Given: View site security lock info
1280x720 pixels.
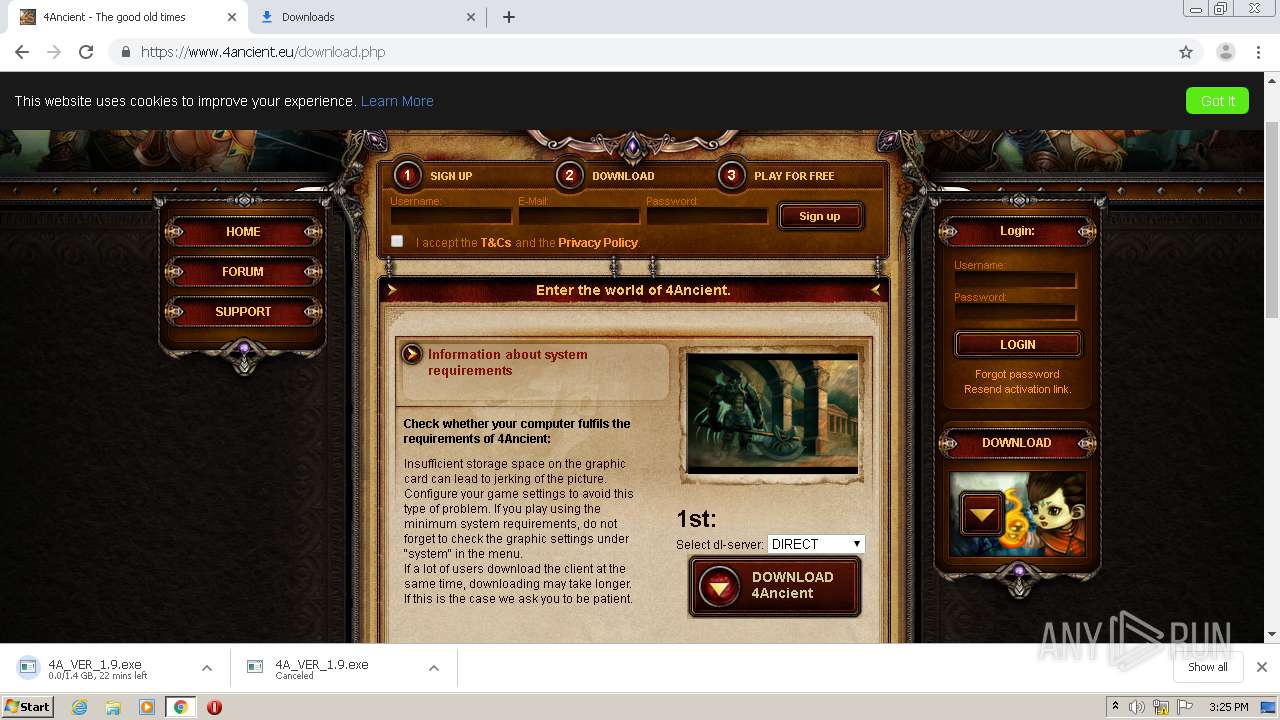Looking at the screenshot, I should coord(125,52).
